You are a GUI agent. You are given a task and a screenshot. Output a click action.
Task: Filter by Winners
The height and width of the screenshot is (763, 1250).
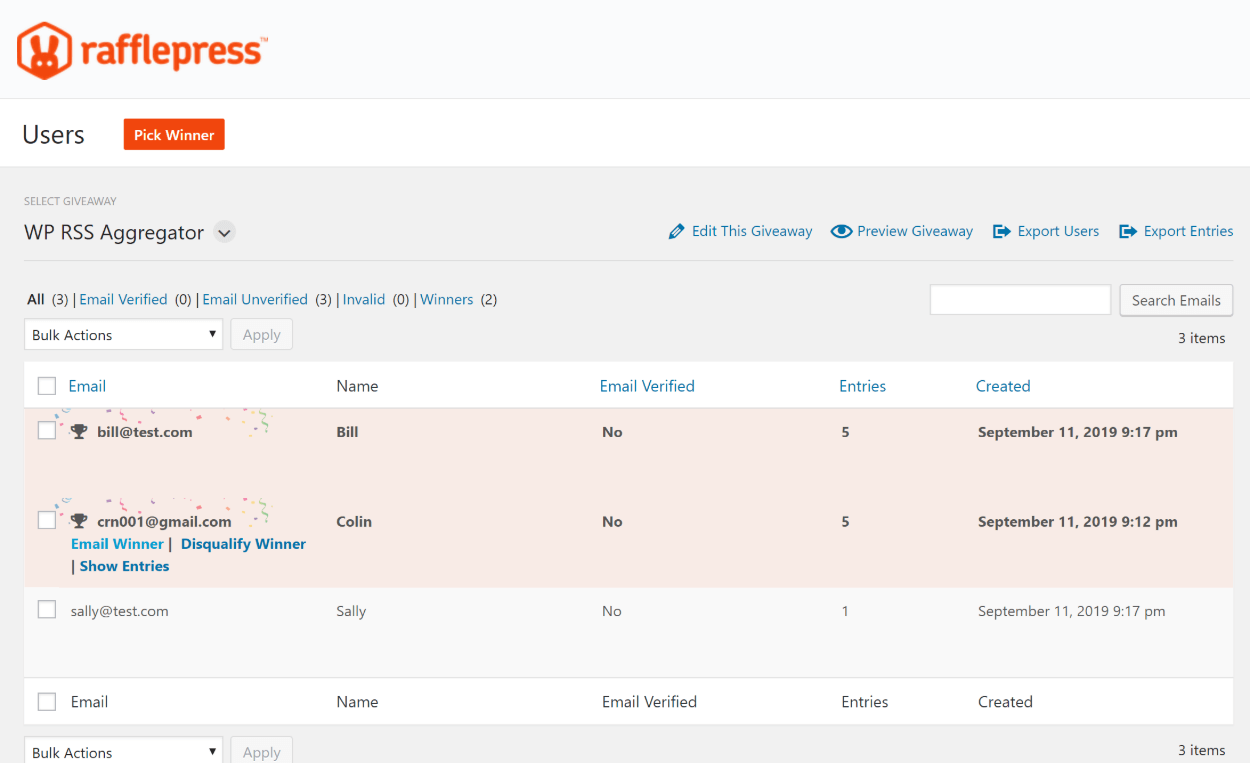pyautogui.click(x=447, y=299)
